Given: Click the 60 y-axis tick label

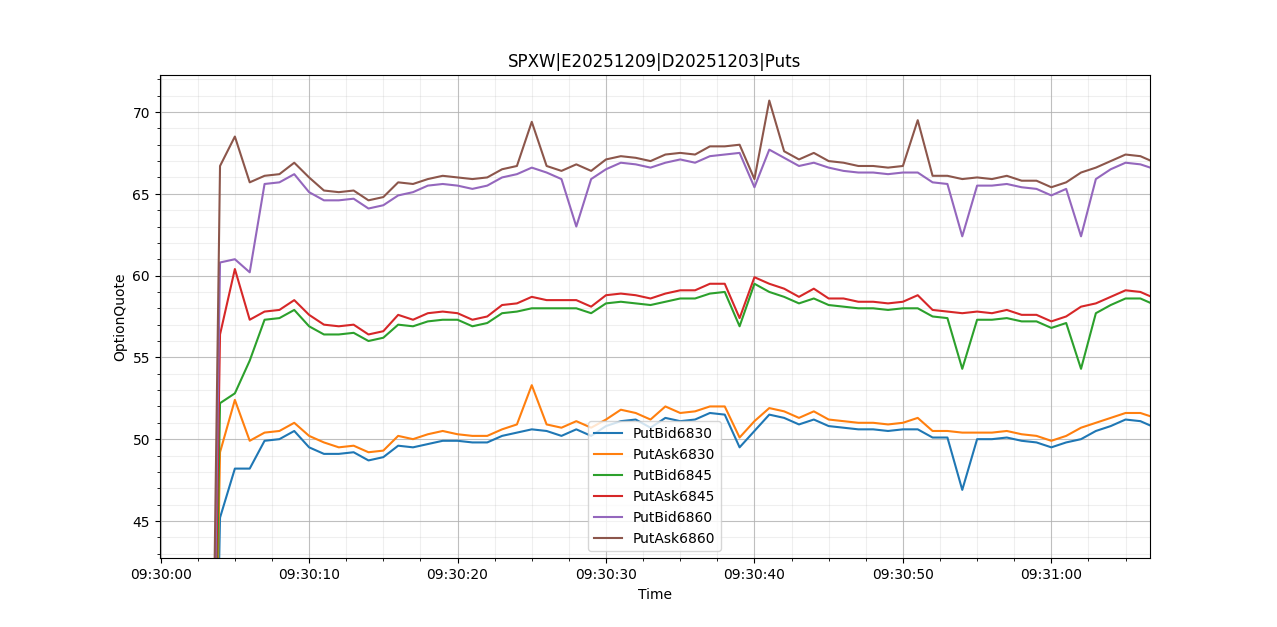Looking at the screenshot, I should (142, 276).
